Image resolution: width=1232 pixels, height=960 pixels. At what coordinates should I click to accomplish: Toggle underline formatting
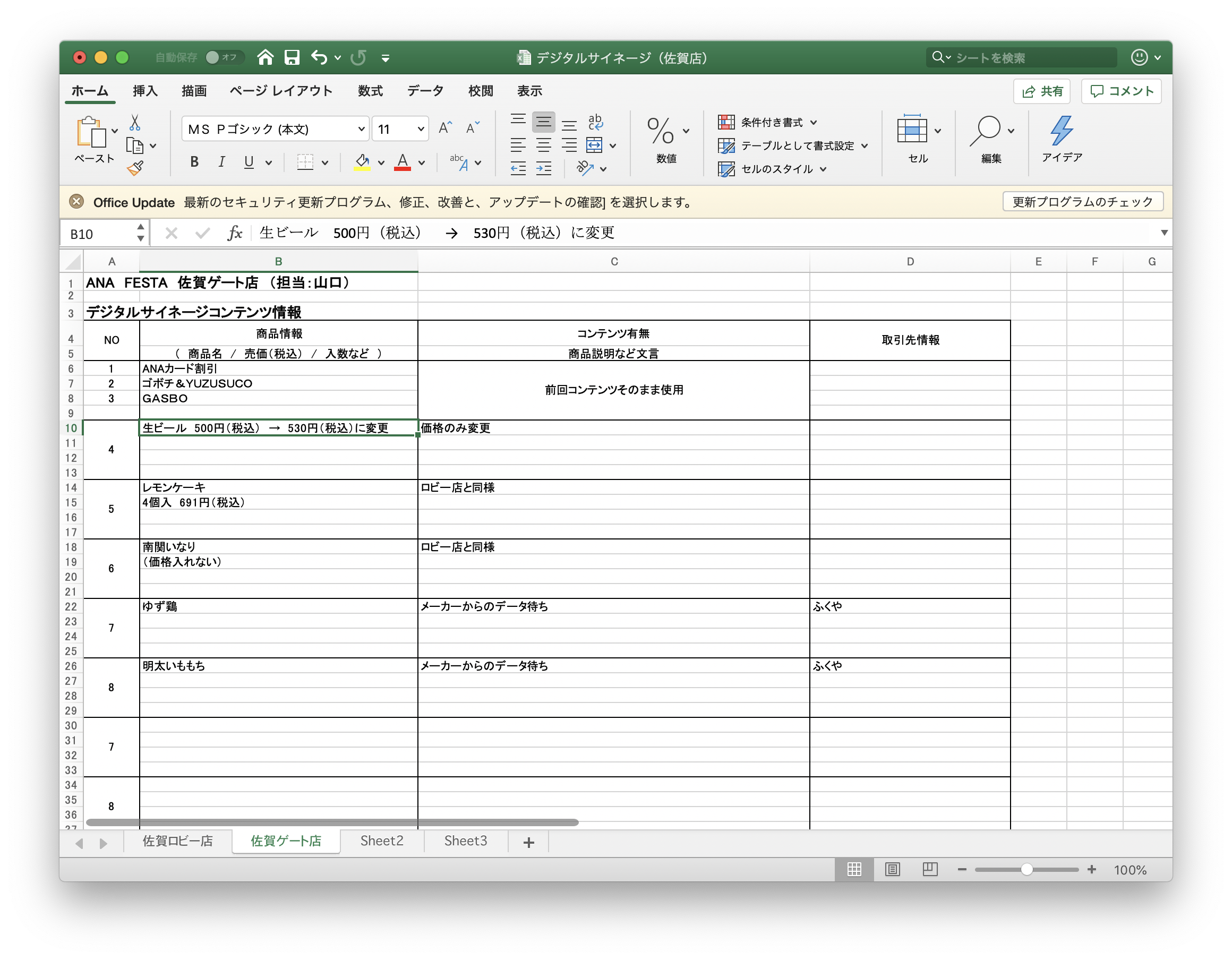(249, 162)
